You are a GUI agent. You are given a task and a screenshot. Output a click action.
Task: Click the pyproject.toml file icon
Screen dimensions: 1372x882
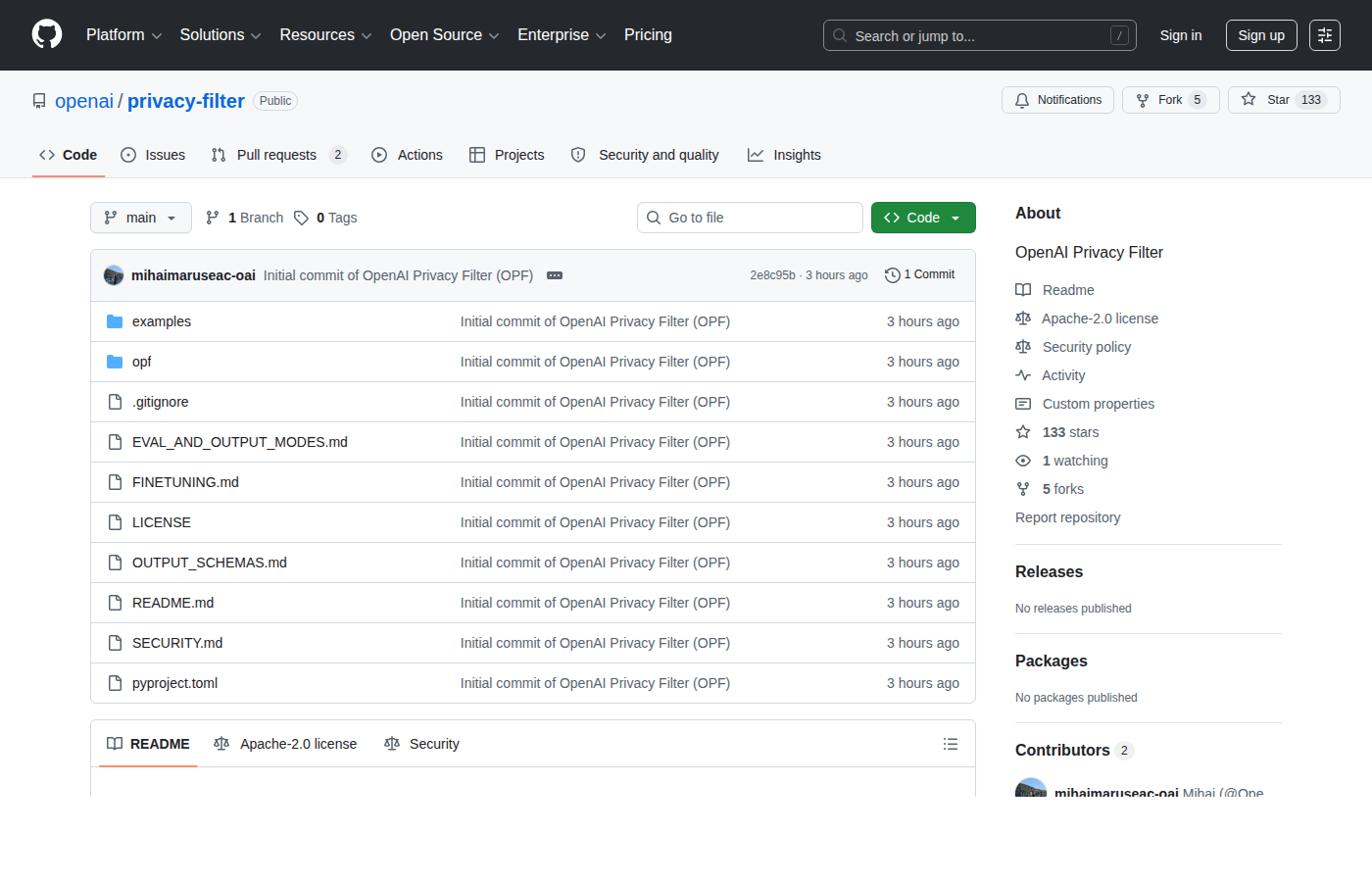click(x=115, y=683)
